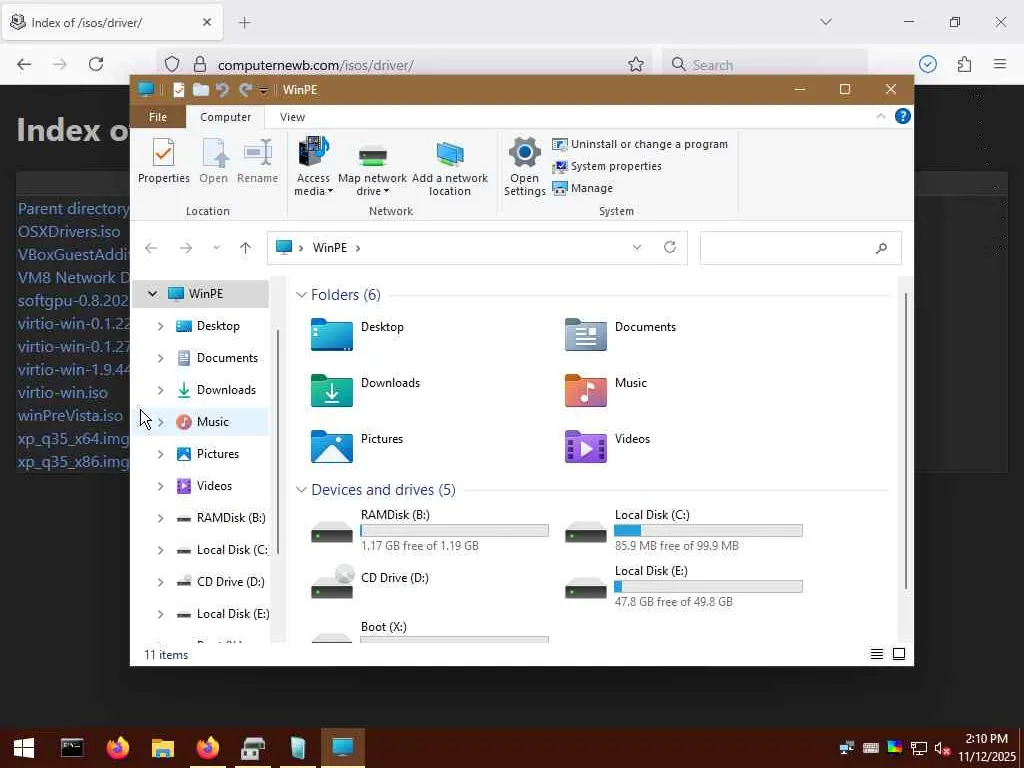
Task: Select Uninstall or change a program
Action: pos(640,144)
